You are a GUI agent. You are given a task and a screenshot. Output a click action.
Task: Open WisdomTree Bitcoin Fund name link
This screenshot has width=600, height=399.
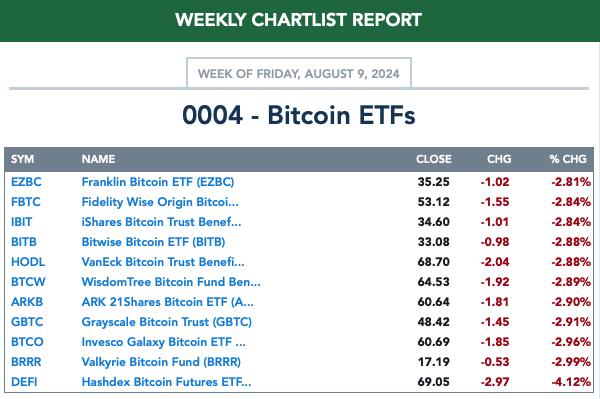tap(171, 282)
